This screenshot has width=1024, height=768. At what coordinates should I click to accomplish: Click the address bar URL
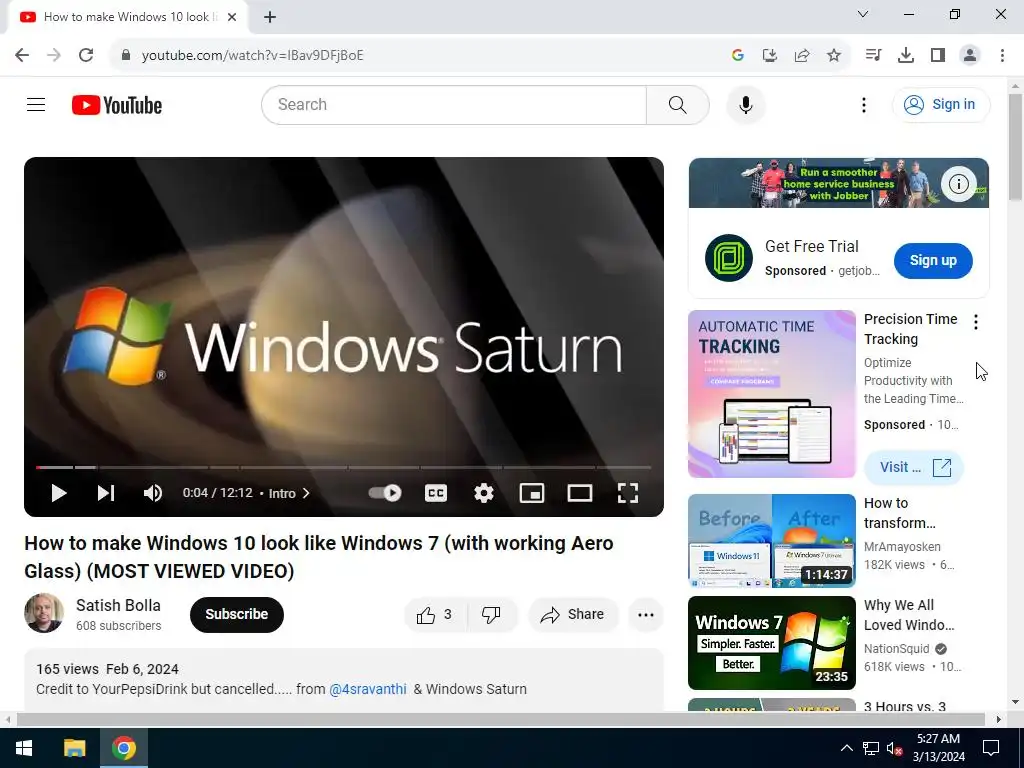coord(252,55)
